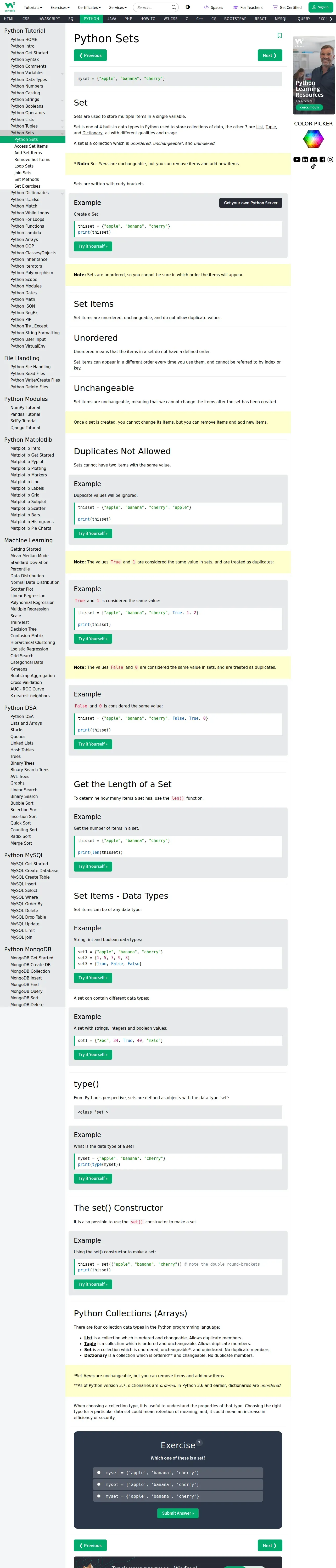Switch to the BOOTSTRAP tab
The width and height of the screenshot is (336, 1568).
tap(235, 19)
